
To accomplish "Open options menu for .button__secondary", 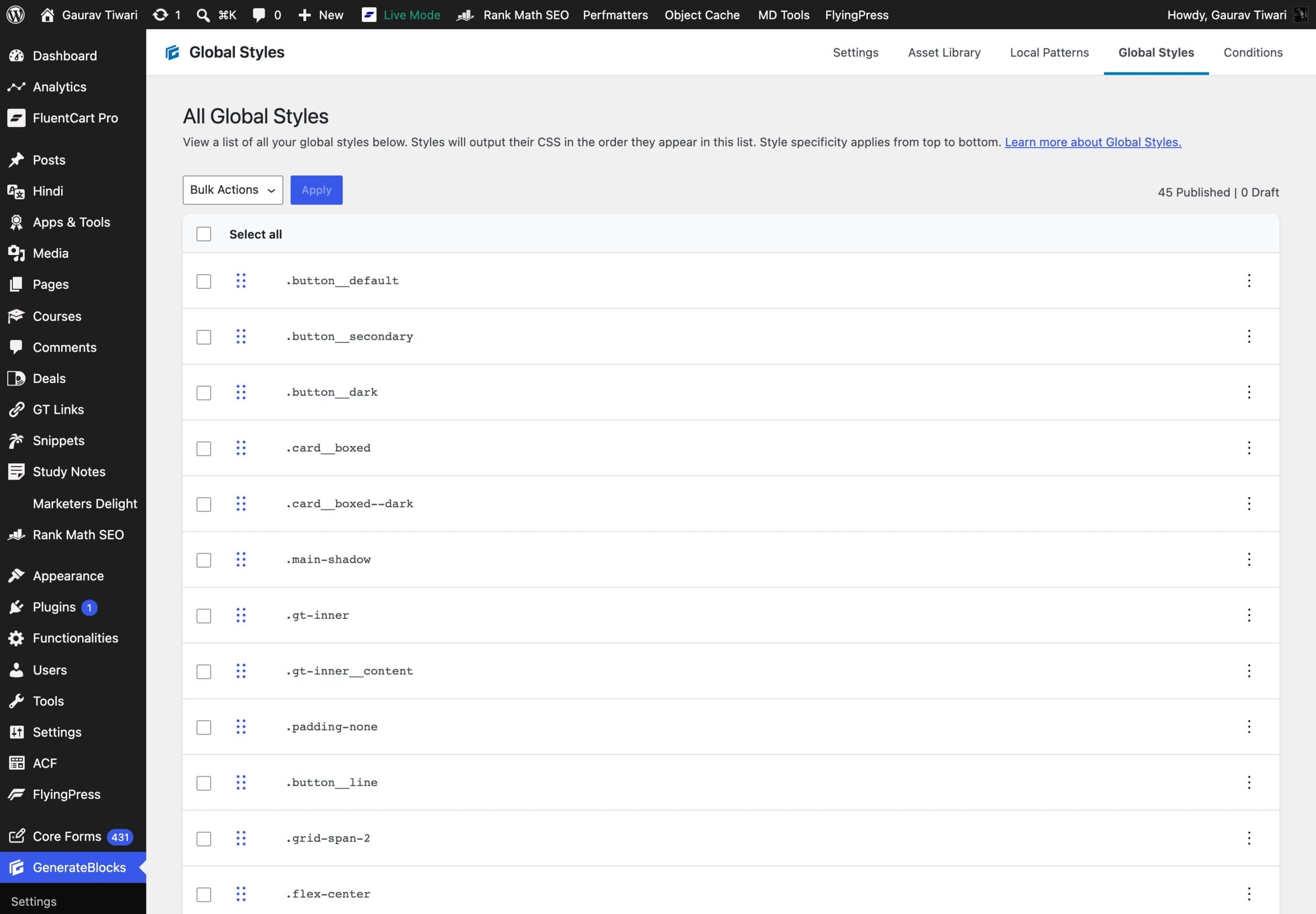I will [1249, 336].
